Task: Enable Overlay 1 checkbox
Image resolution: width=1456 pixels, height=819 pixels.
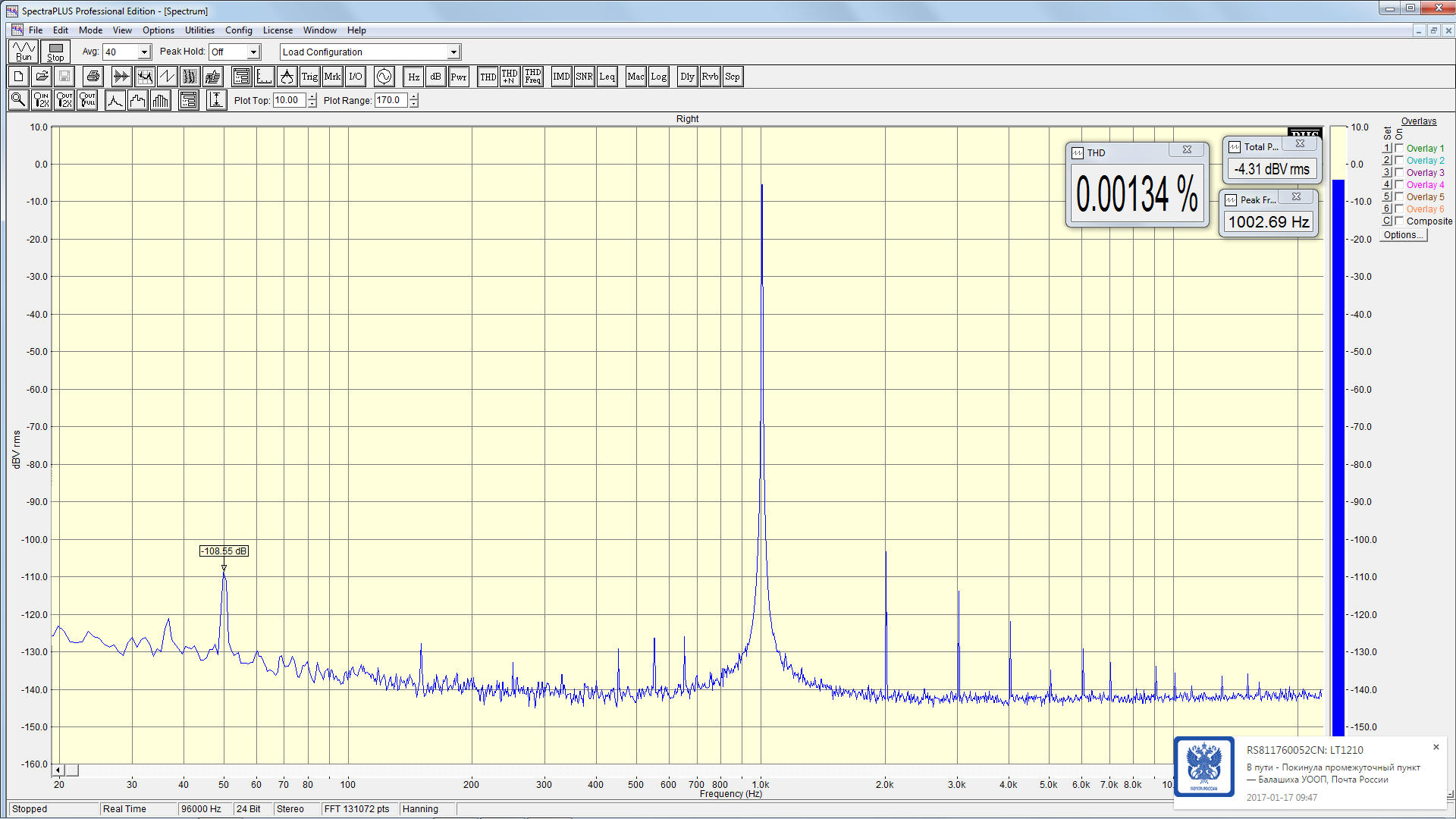Action: click(x=1400, y=149)
